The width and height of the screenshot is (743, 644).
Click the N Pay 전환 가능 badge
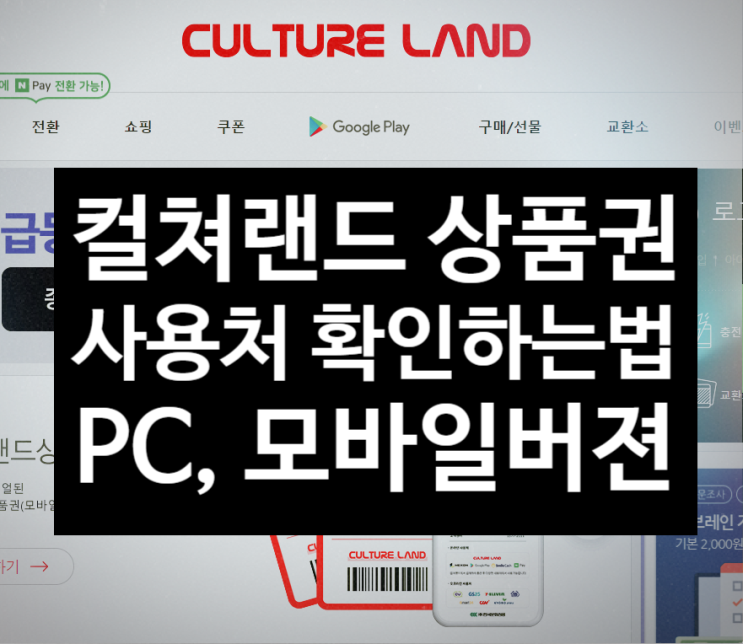(x=54, y=86)
